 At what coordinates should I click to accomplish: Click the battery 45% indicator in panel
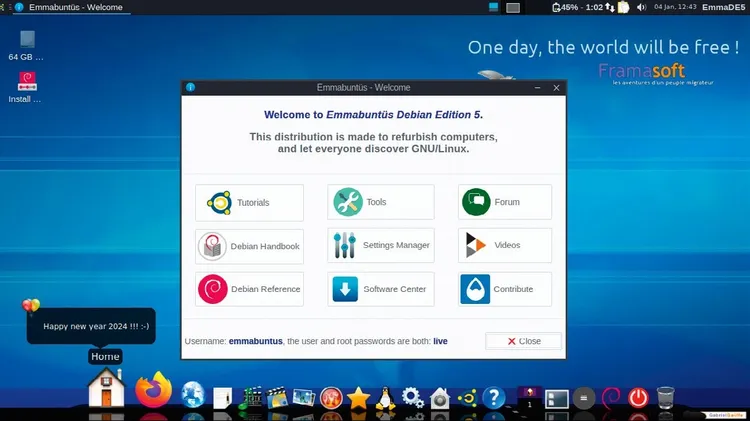[x=577, y=7]
